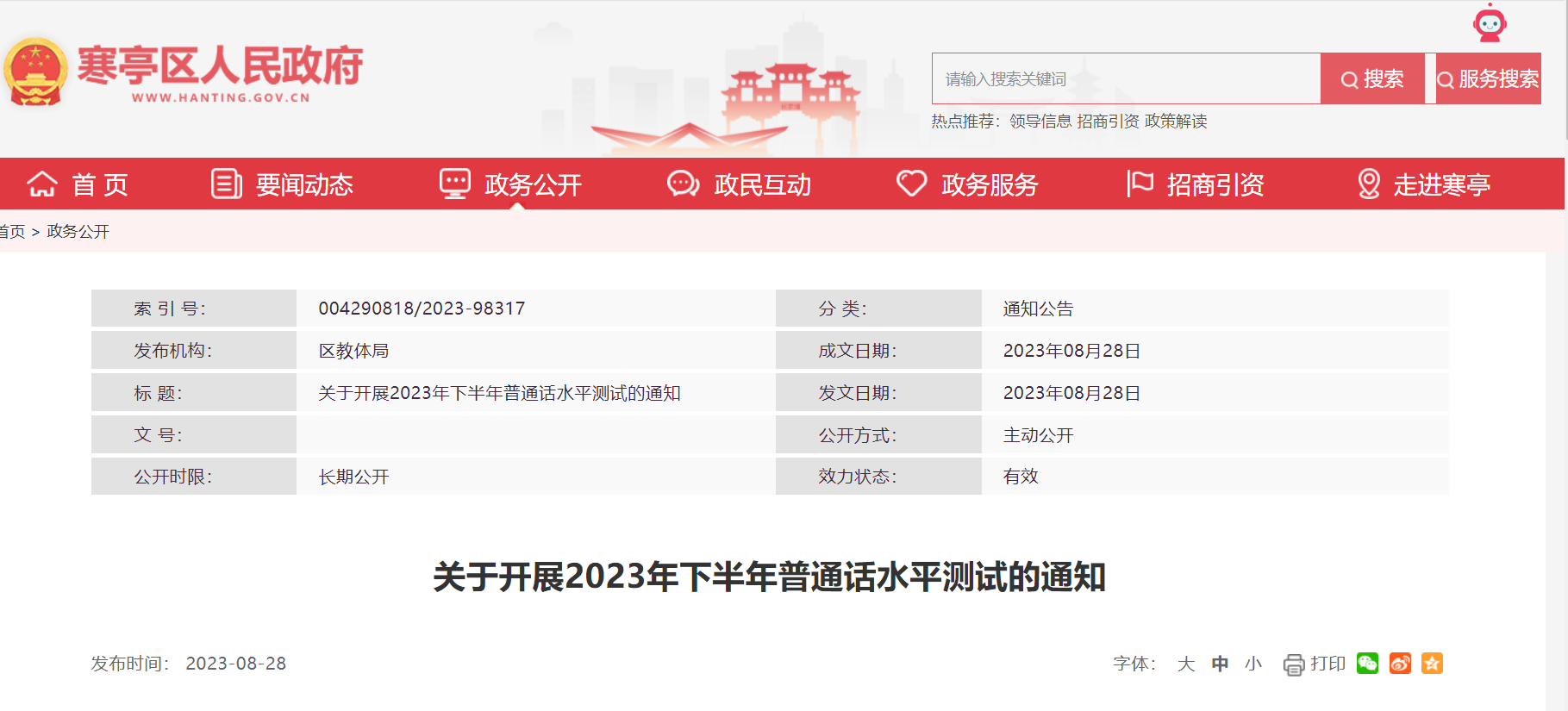Click the 搜索 search button

(1372, 78)
